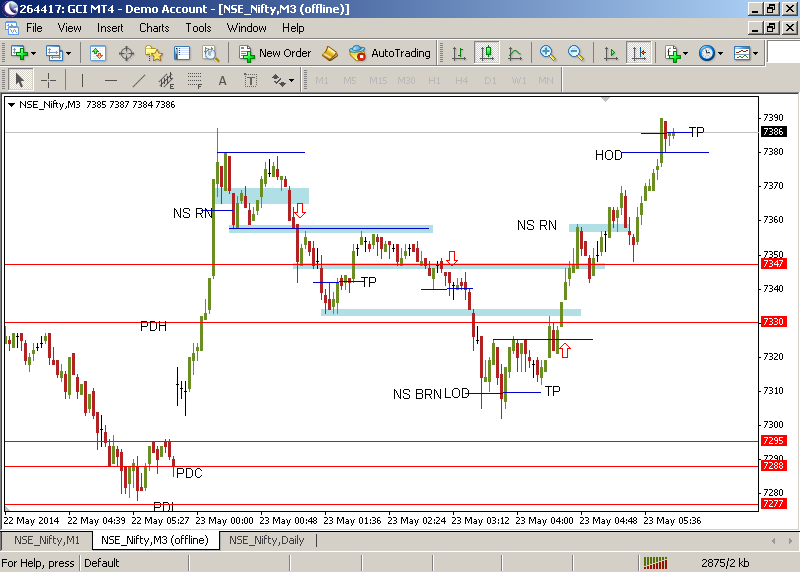Open the View menu
The height and width of the screenshot is (572, 800).
click(69, 28)
